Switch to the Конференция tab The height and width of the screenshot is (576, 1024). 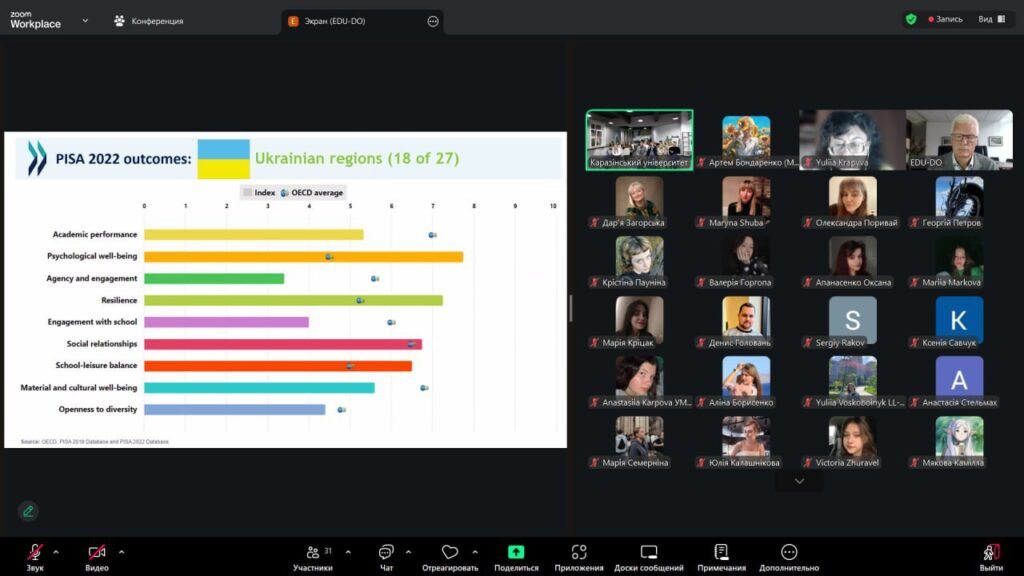coord(148,20)
